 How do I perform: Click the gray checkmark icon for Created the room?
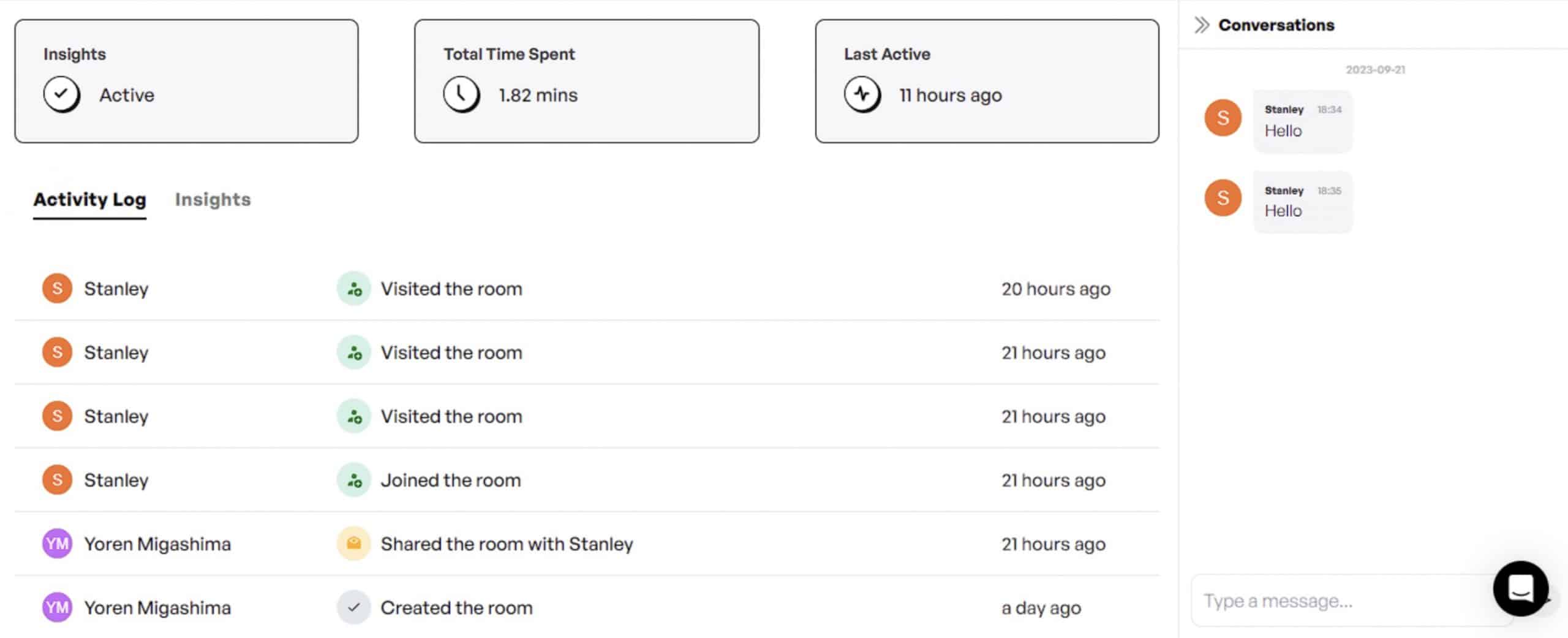click(354, 607)
